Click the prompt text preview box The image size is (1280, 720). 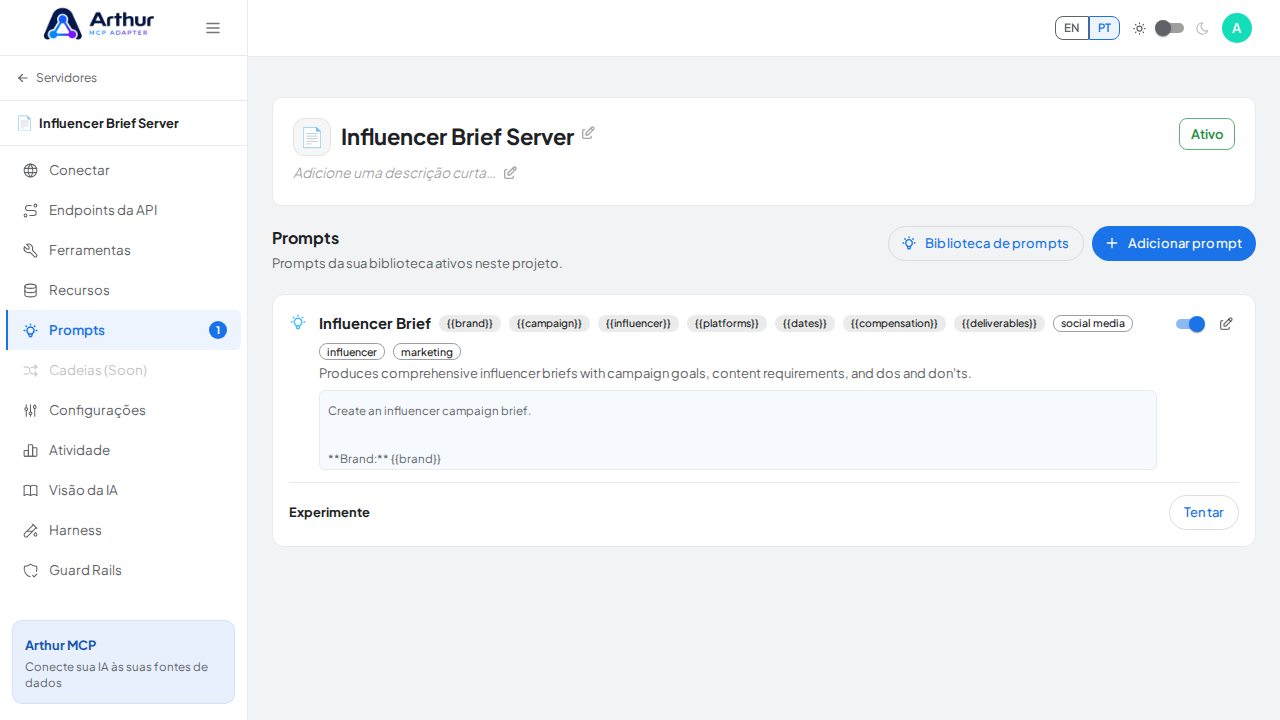pos(738,430)
